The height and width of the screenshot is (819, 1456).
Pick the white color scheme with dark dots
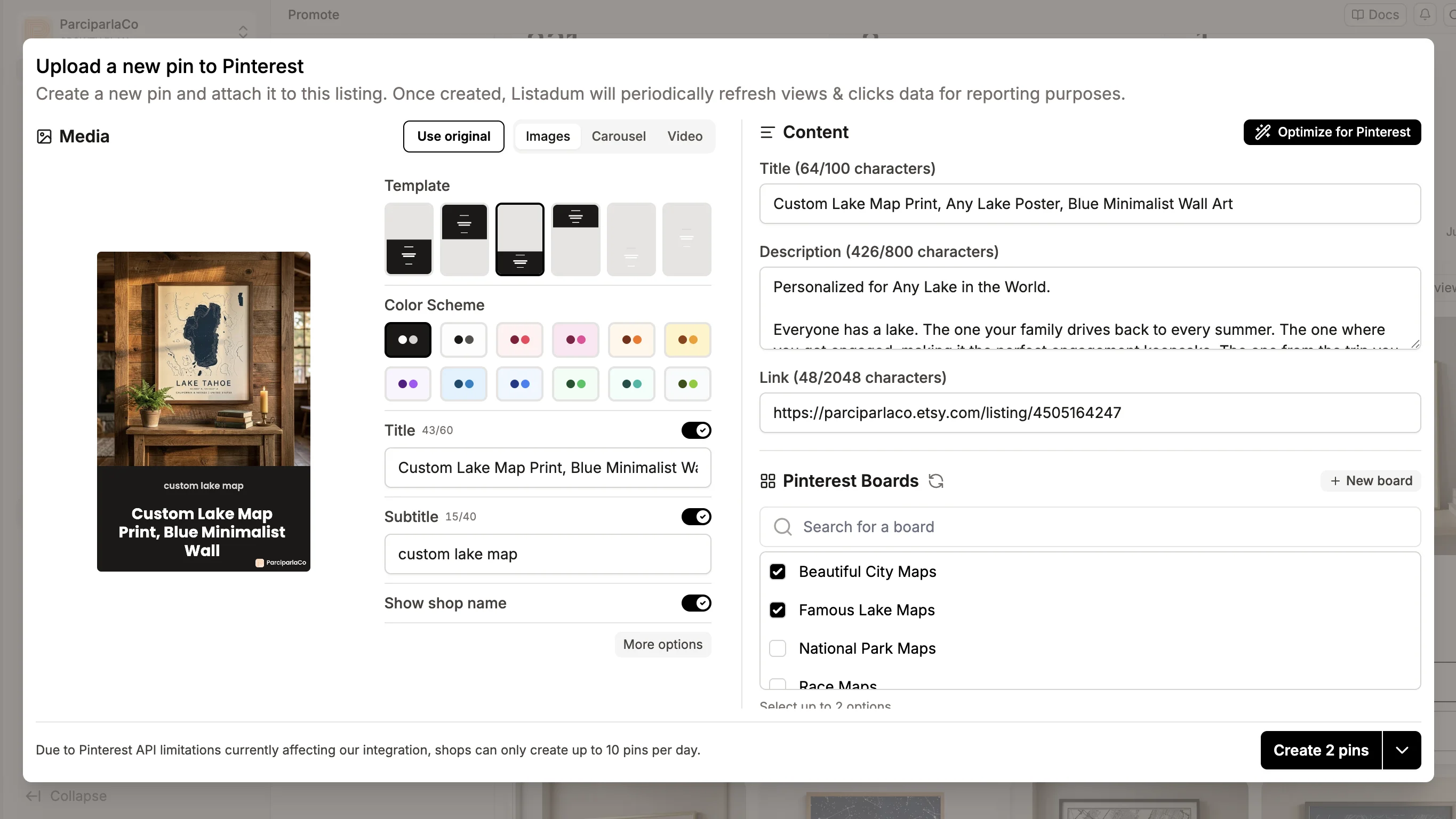(x=463, y=340)
